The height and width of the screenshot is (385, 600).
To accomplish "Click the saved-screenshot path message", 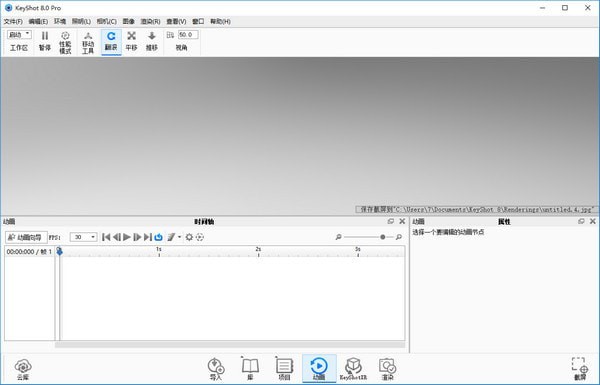I will [476, 209].
